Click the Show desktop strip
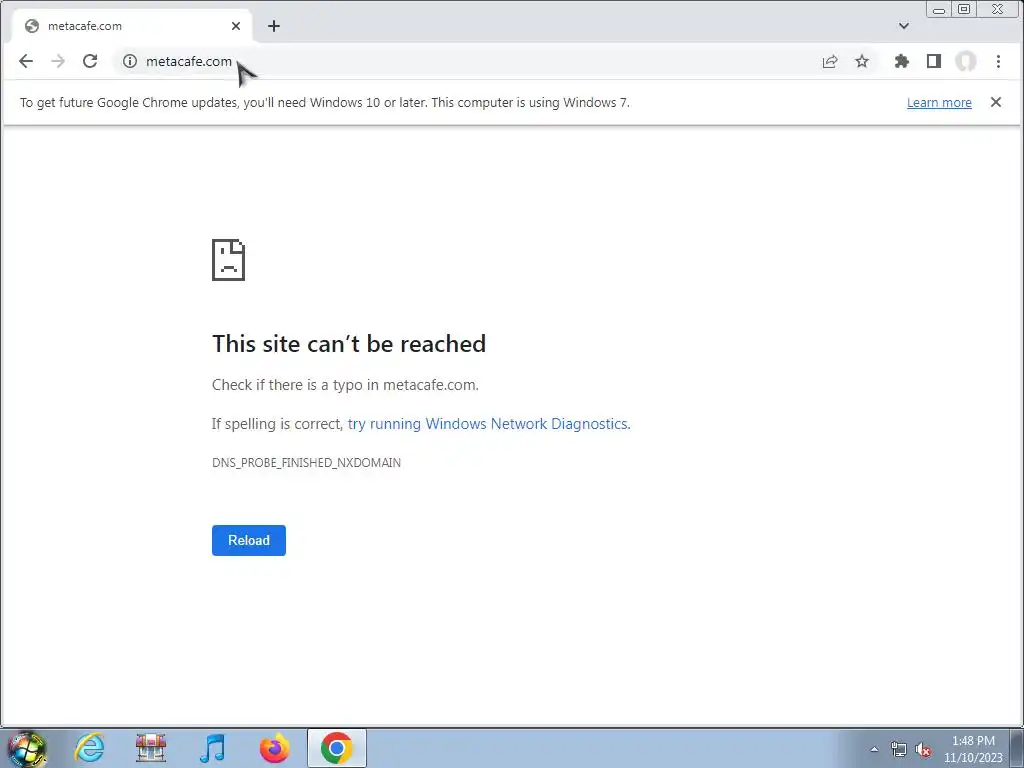The width and height of the screenshot is (1024, 768). click(1017, 748)
